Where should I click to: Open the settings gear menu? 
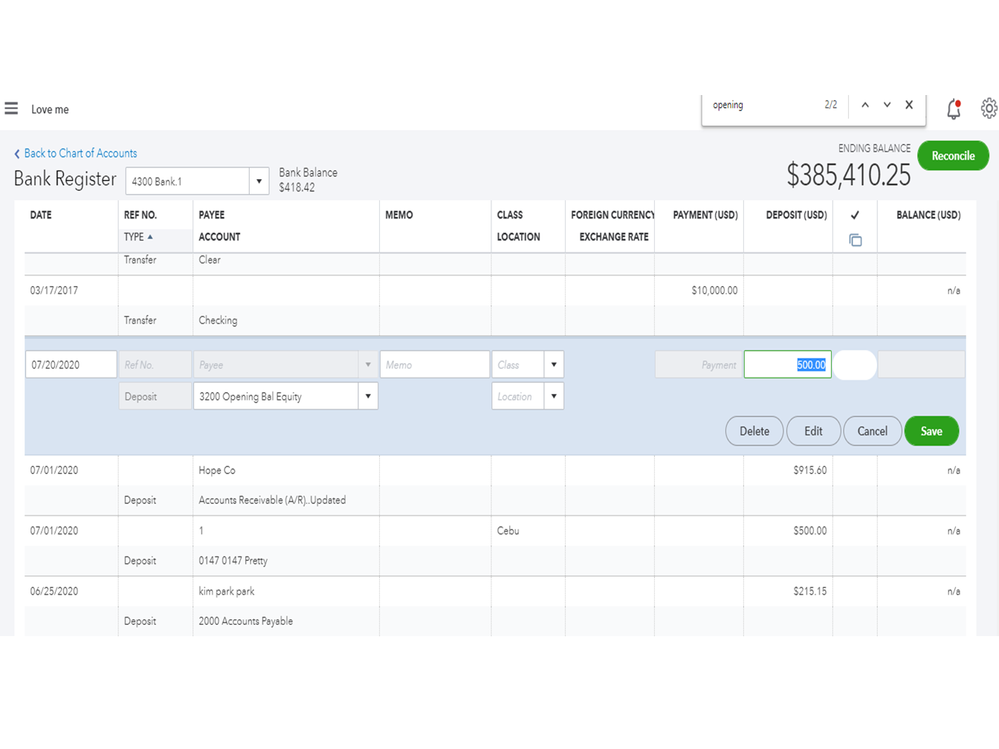988,108
